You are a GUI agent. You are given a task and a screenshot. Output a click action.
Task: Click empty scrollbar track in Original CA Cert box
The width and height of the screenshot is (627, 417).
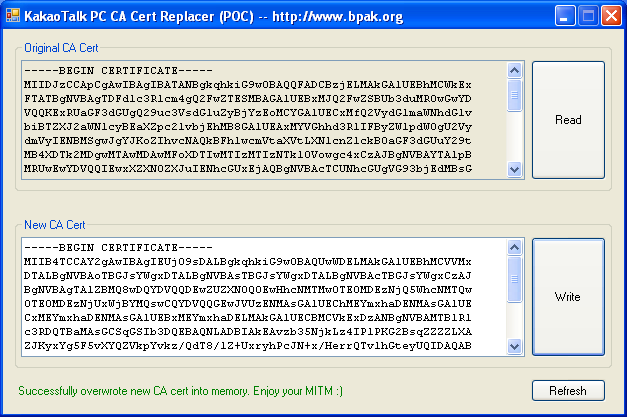click(x=515, y=140)
